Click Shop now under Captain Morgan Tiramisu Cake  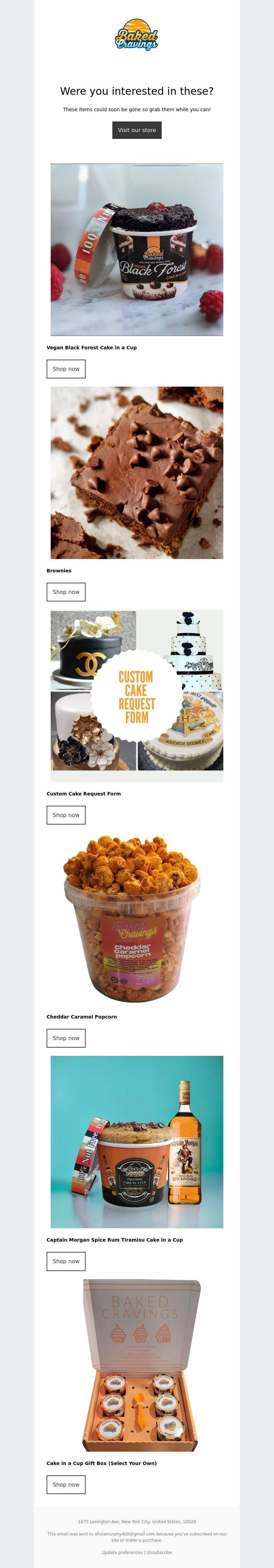pyautogui.click(x=66, y=1261)
